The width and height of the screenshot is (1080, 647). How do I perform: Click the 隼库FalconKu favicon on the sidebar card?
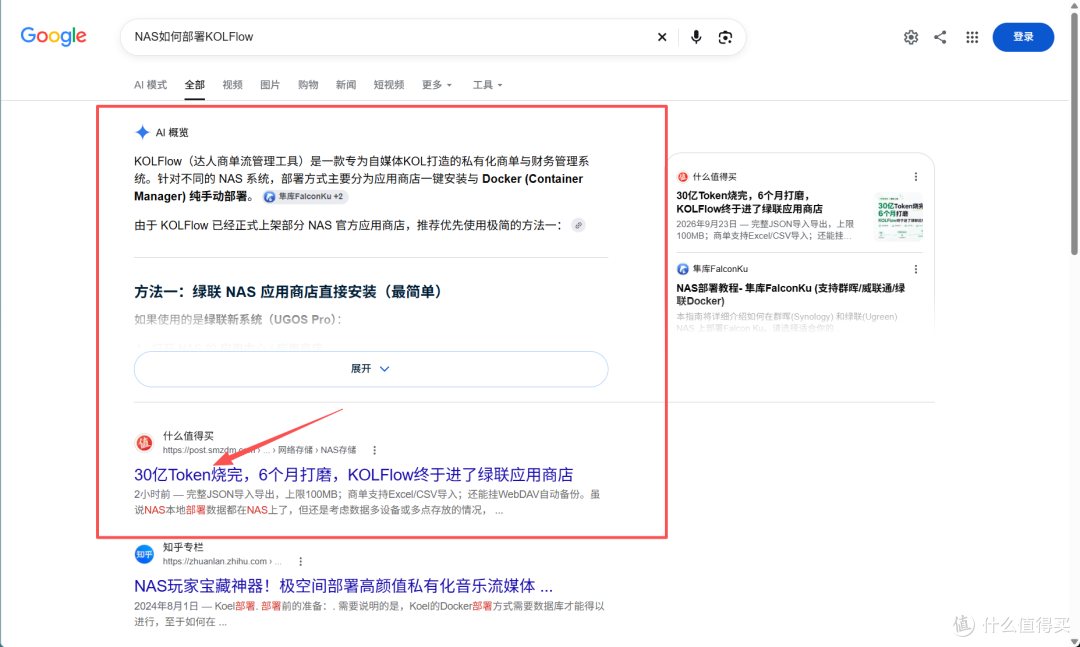click(x=683, y=269)
